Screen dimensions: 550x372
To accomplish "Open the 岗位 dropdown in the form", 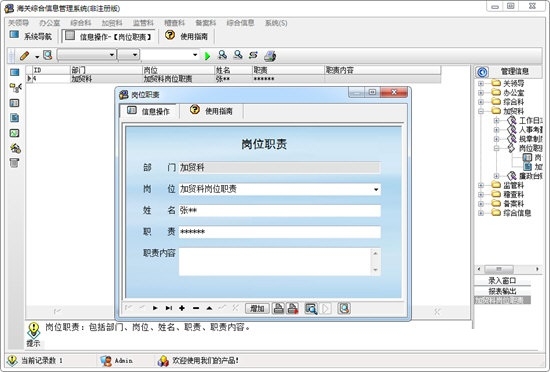I will click(x=376, y=190).
